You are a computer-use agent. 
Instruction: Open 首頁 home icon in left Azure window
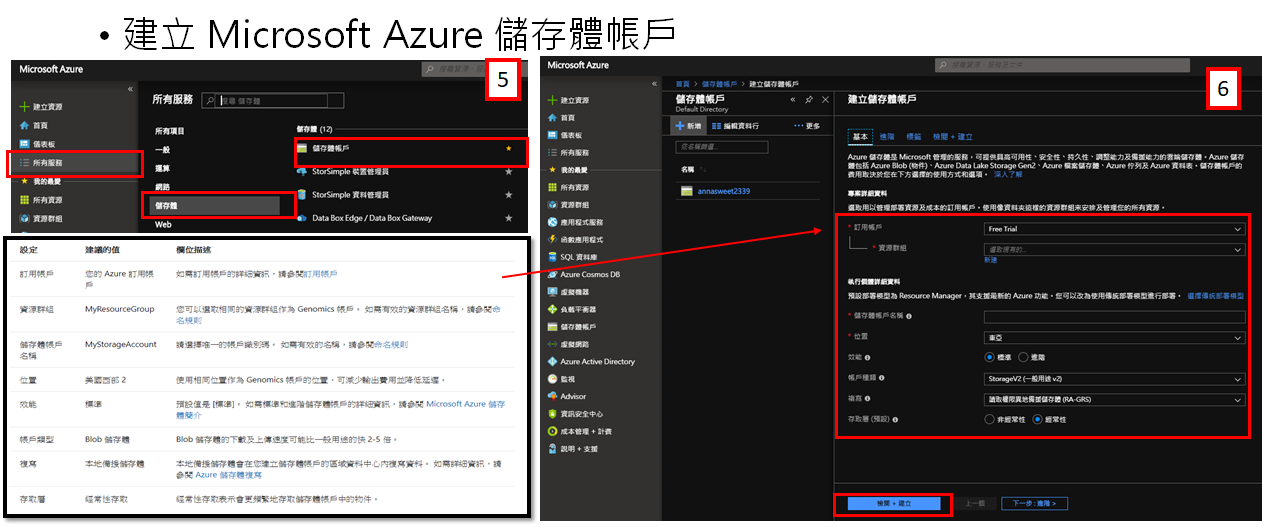click(24, 125)
